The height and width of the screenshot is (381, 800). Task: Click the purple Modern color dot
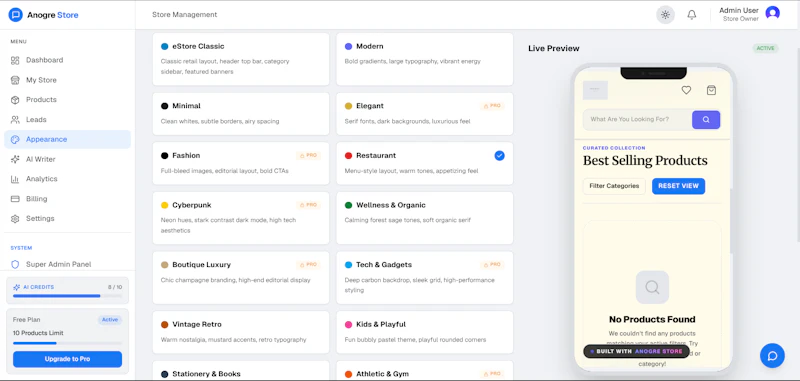pos(348,46)
